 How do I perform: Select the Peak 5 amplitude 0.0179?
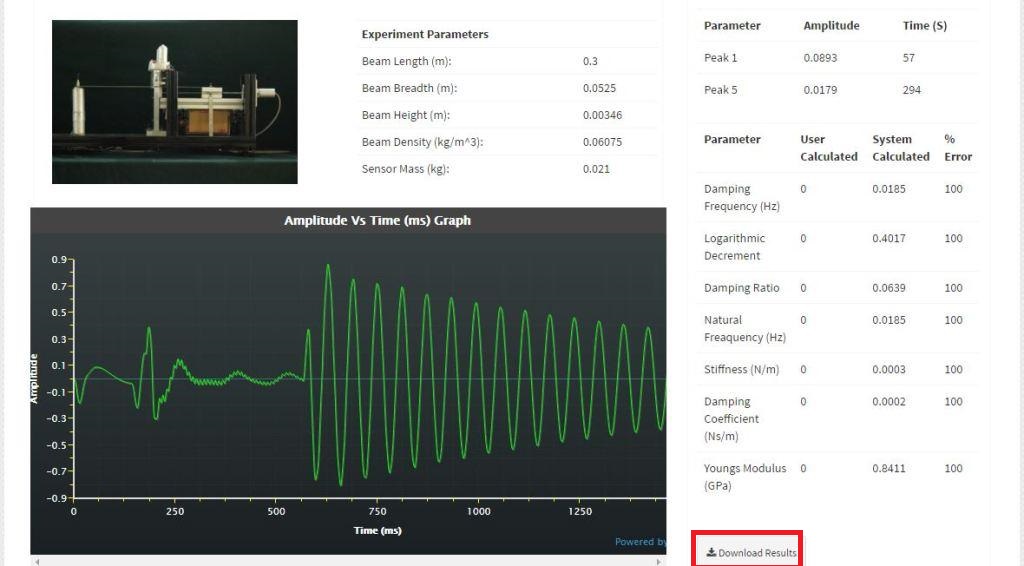point(820,89)
